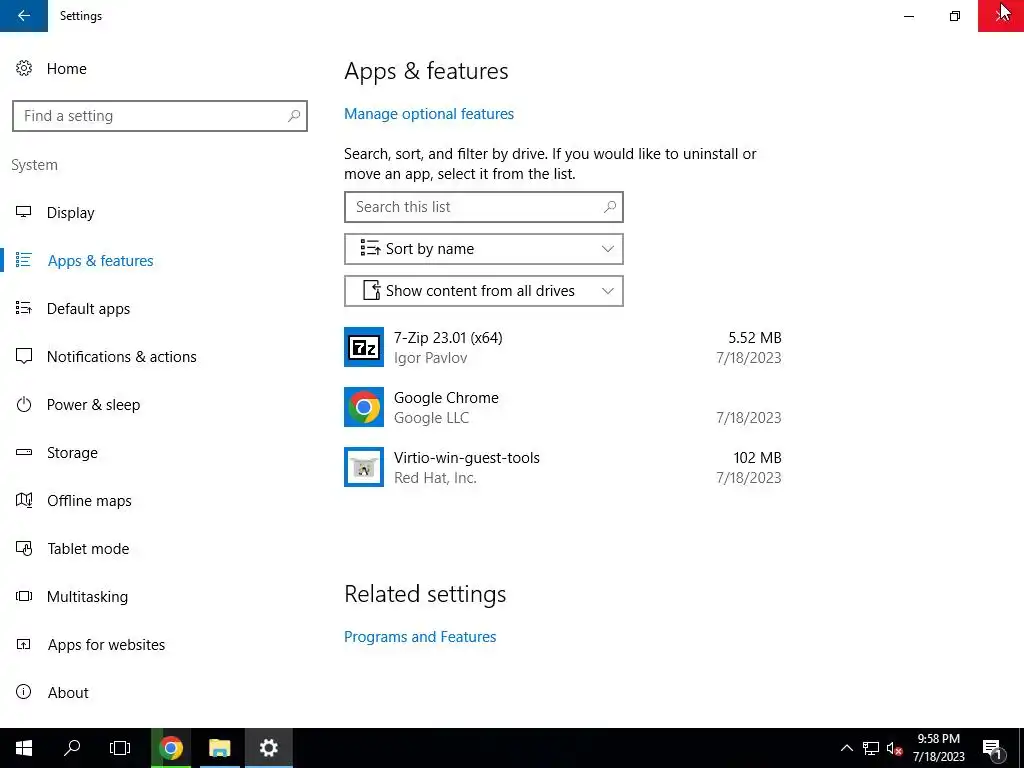Image resolution: width=1024 pixels, height=768 pixels.
Task: Select Apps & features in the sidebar
Action: pyautogui.click(x=101, y=261)
